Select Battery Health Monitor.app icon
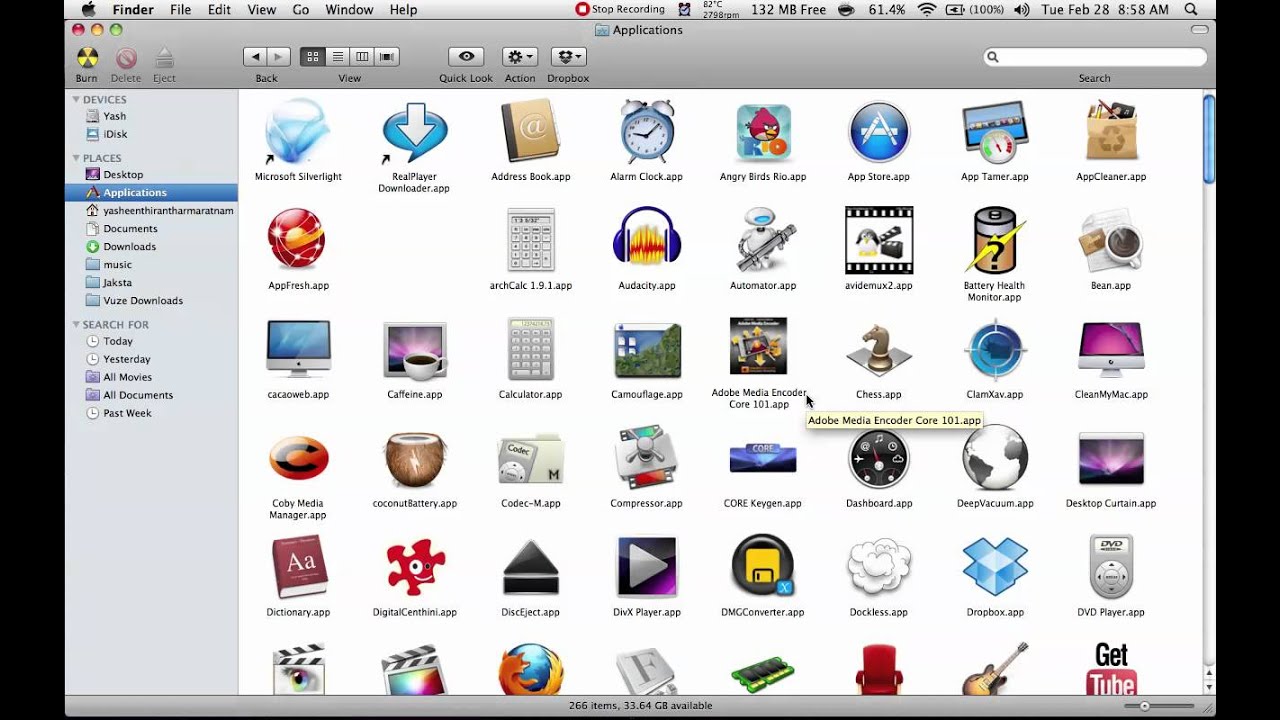Image resolution: width=1280 pixels, height=720 pixels. (x=995, y=240)
